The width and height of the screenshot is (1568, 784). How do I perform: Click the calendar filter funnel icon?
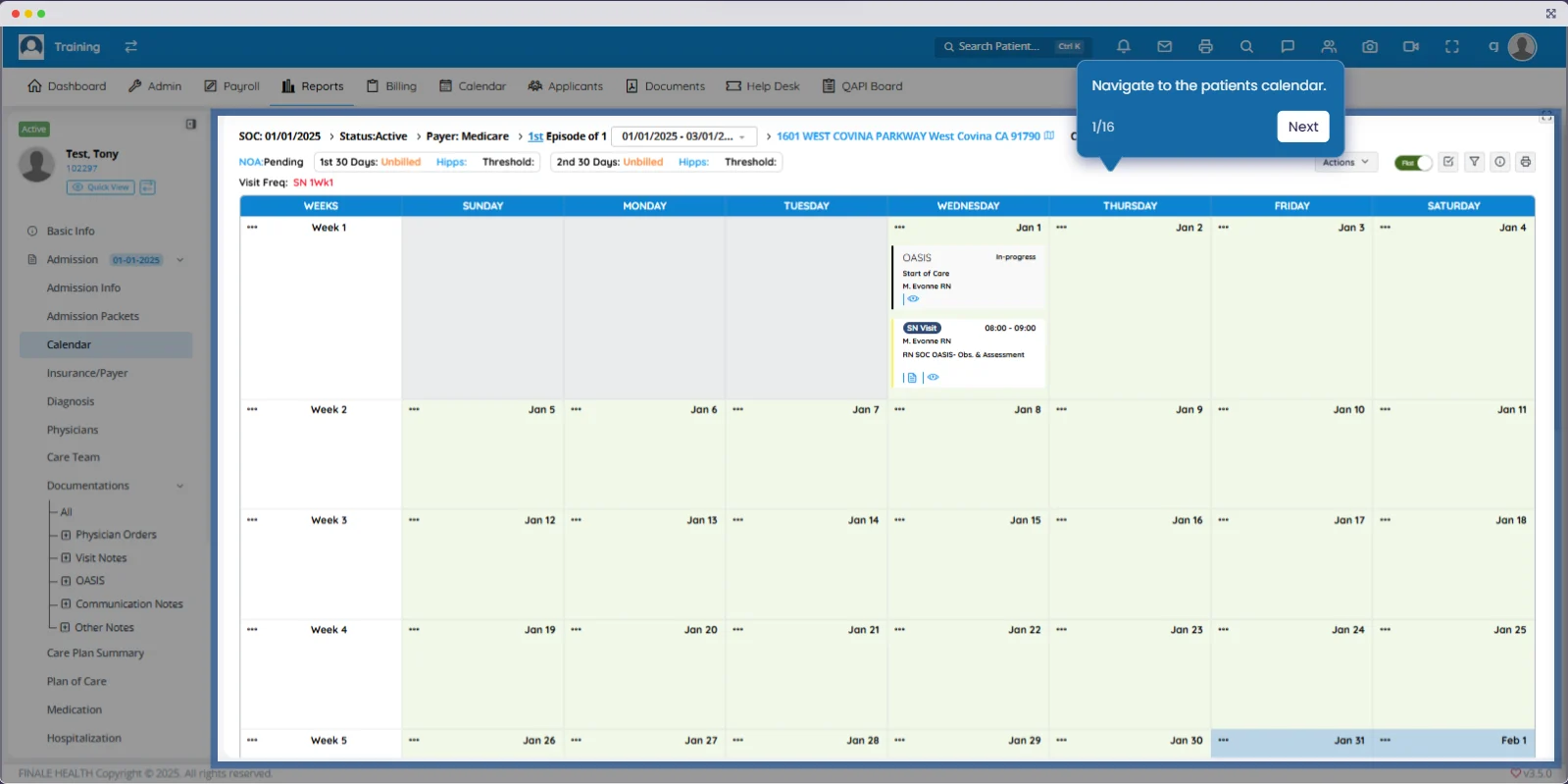tap(1474, 162)
